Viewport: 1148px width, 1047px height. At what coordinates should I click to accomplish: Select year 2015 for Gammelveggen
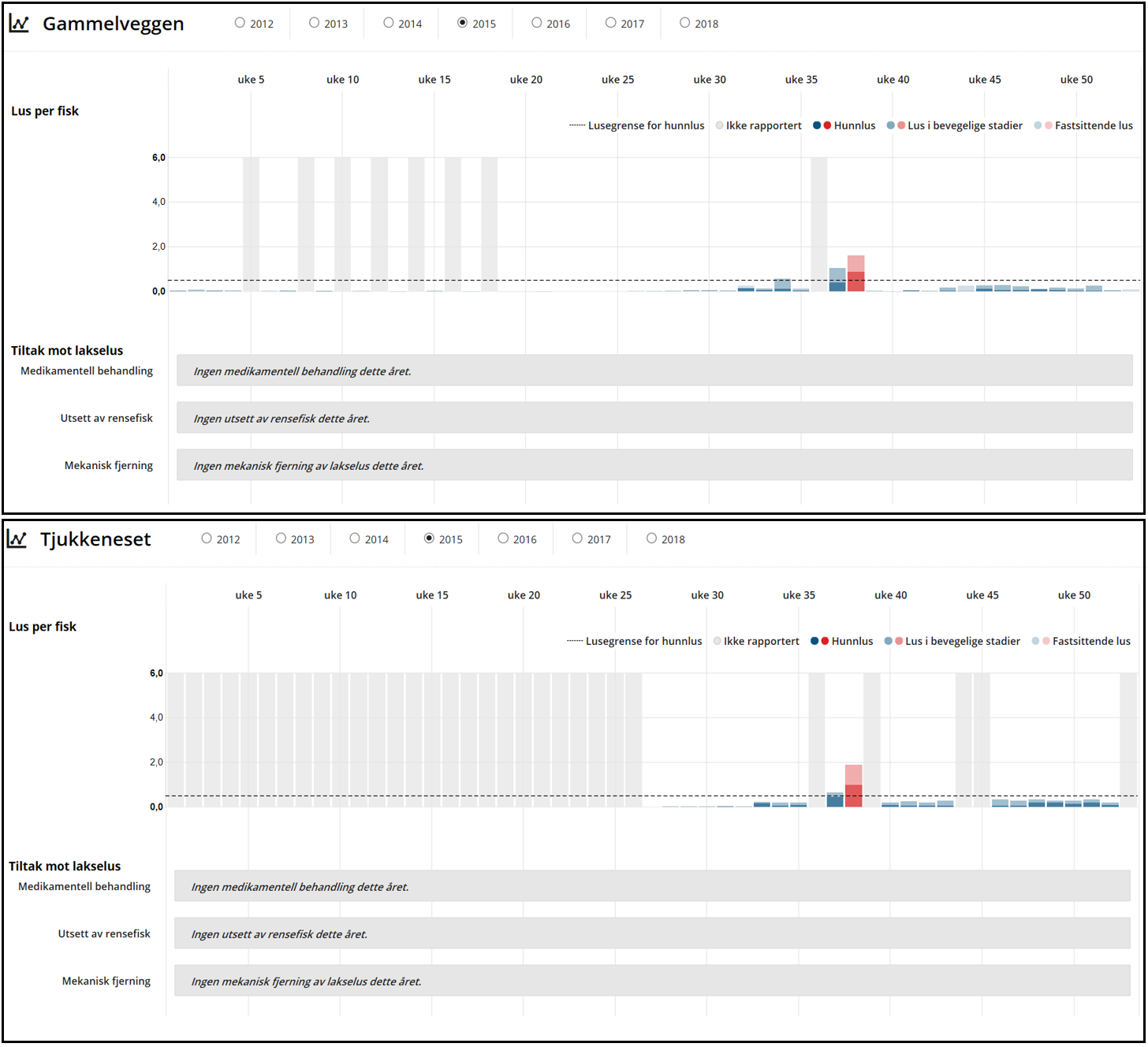coord(462,23)
